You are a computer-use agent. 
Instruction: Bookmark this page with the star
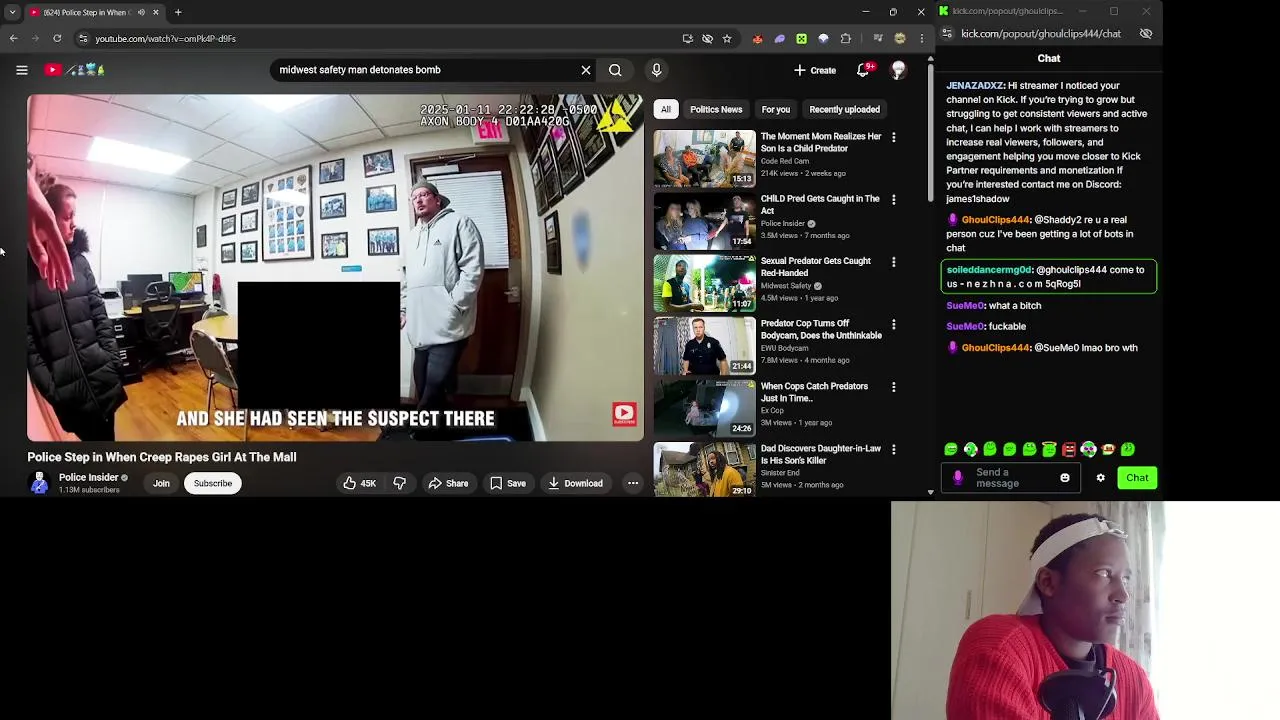pos(727,38)
